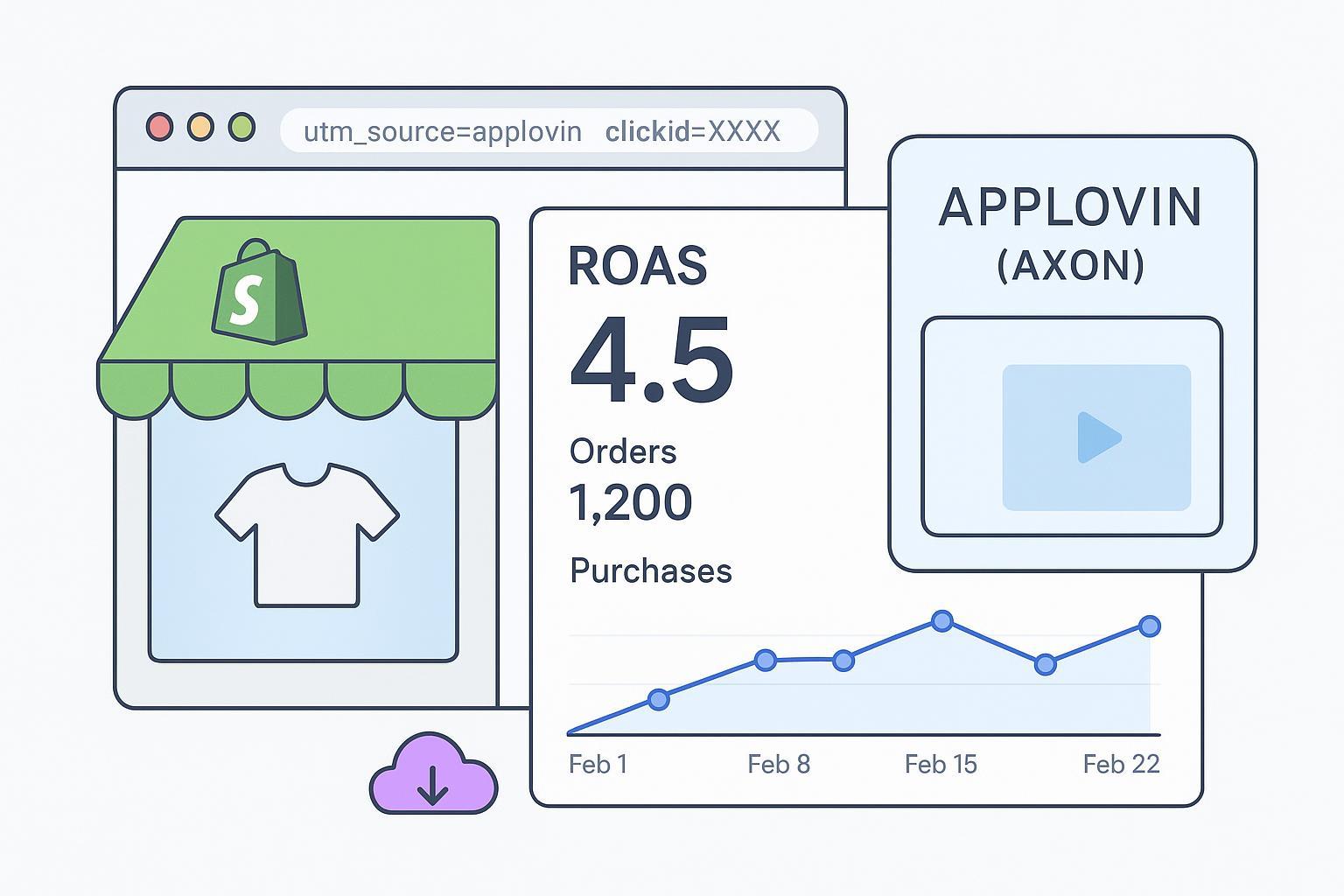Click the white t-shirt product icon
Image resolution: width=1344 pixels, height=896 pixels.
[x=307, y=535]
